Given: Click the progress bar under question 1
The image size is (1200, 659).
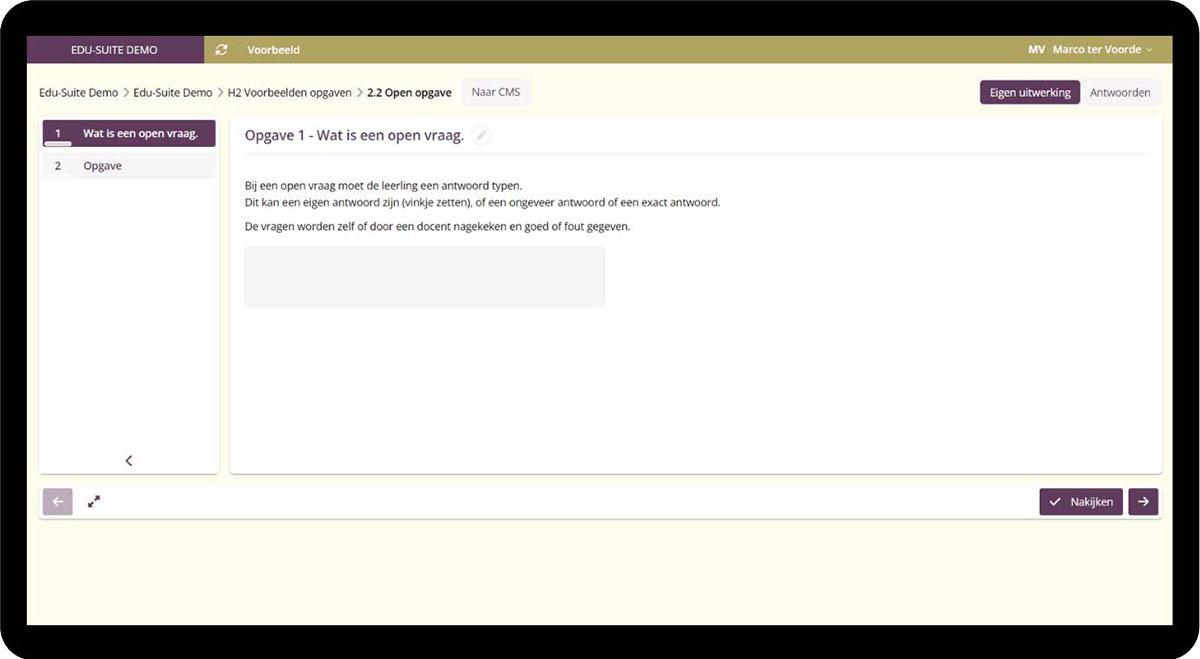Looking at the screenshot, I should (x=58, y=144).
